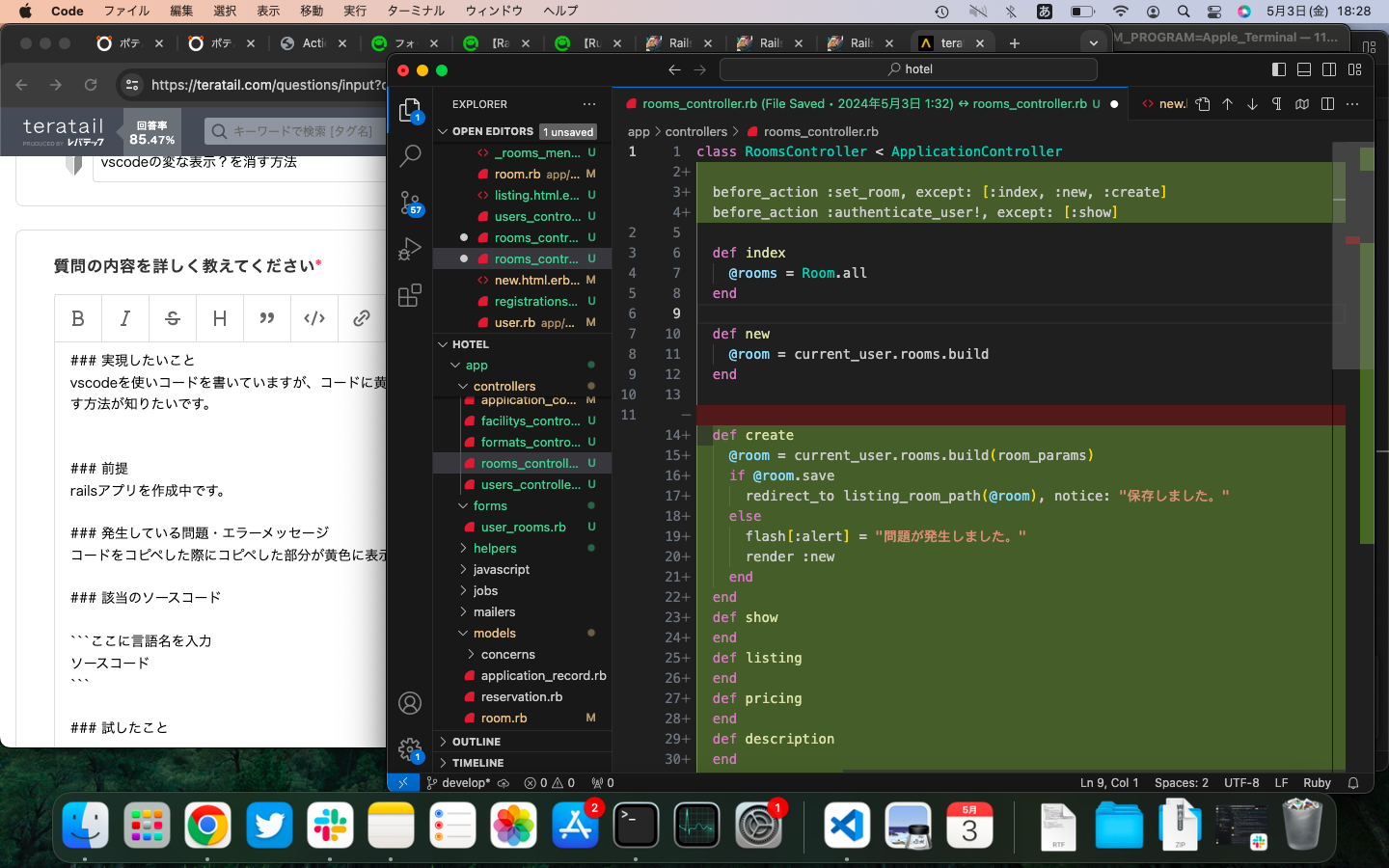Viewport: 1389px width, 868px height.
Task: Open the 表示 menu in the menu bar
Action: coord(268,12)
